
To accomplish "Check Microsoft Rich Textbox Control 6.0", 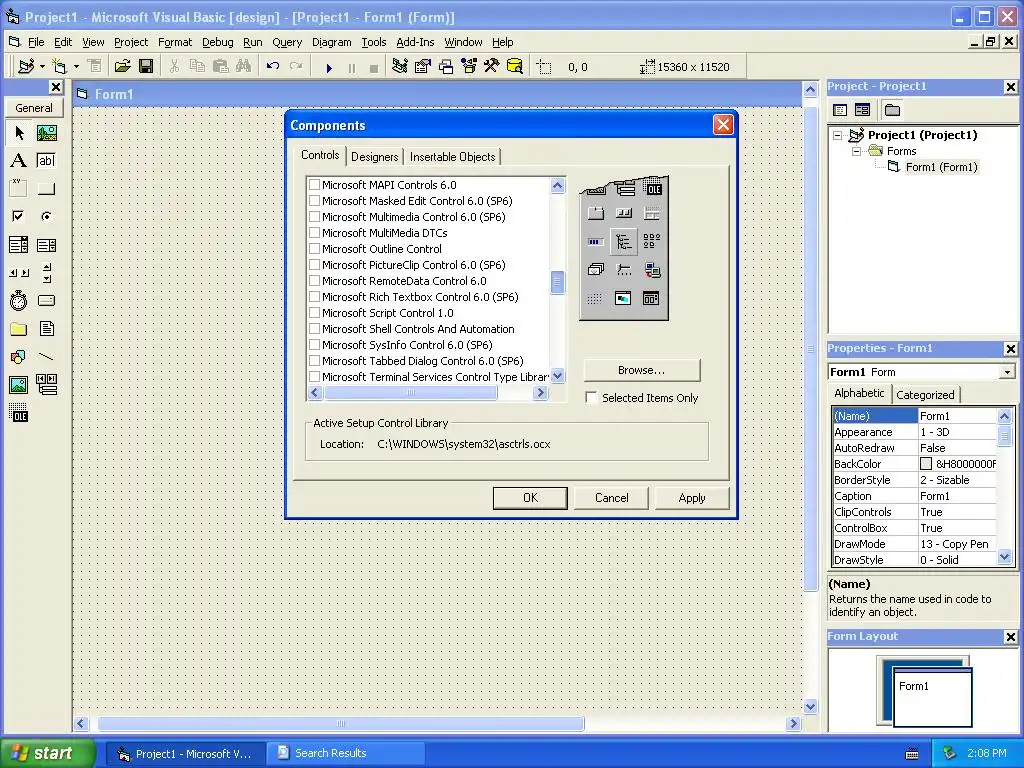I will coord(314,296).
